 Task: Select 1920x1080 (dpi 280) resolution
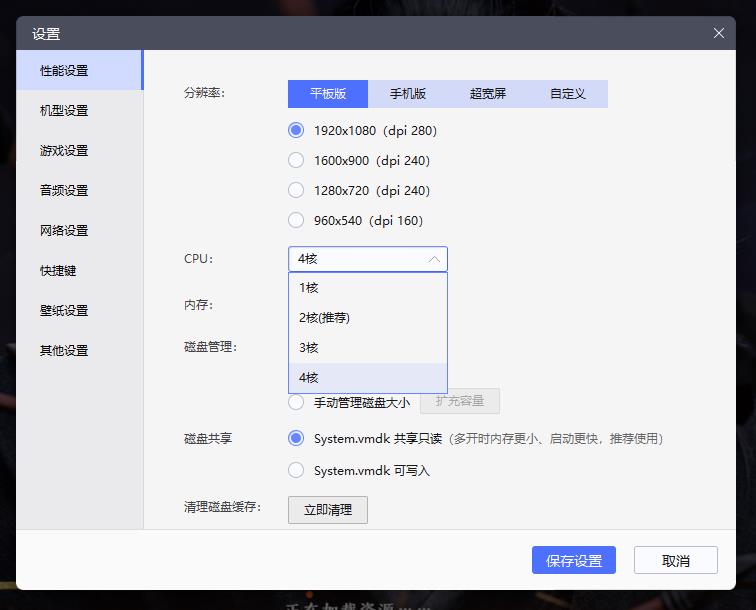296,130
